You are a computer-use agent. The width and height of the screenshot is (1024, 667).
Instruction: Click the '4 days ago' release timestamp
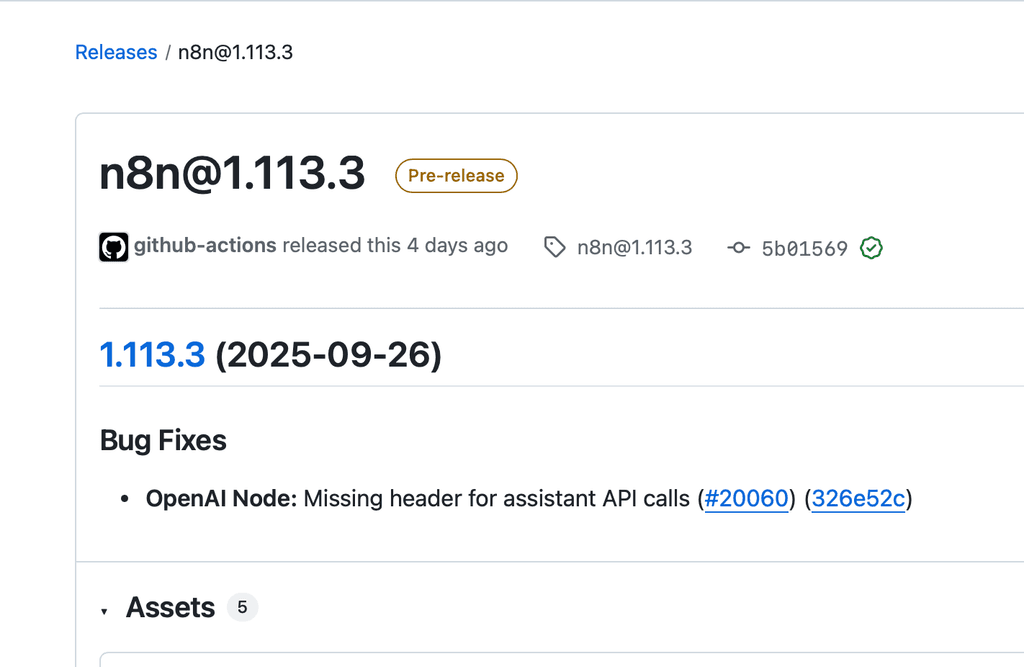tap(457, 246)
